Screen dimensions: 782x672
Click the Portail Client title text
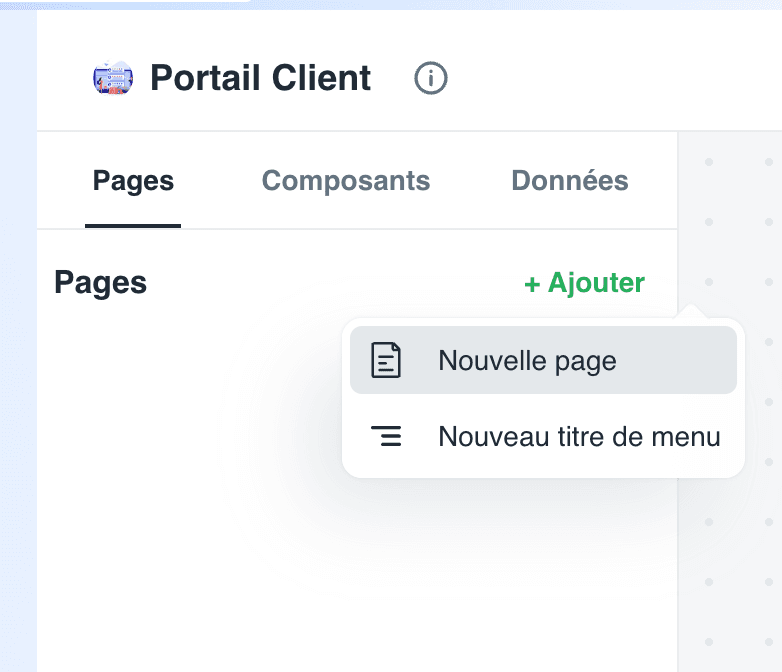point(260,78)
